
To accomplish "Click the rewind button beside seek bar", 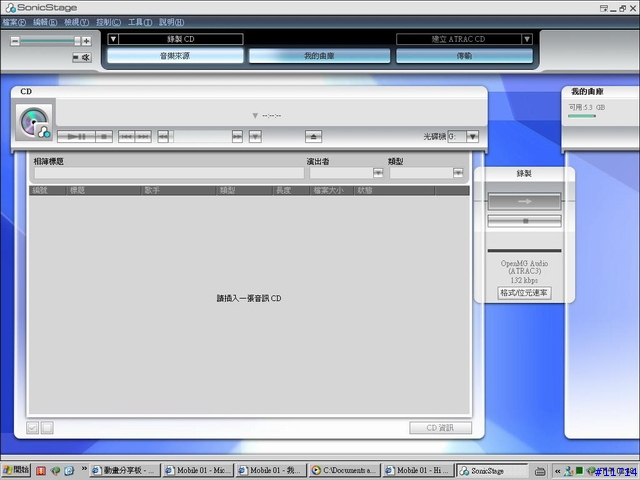I will tap(163, 136).
